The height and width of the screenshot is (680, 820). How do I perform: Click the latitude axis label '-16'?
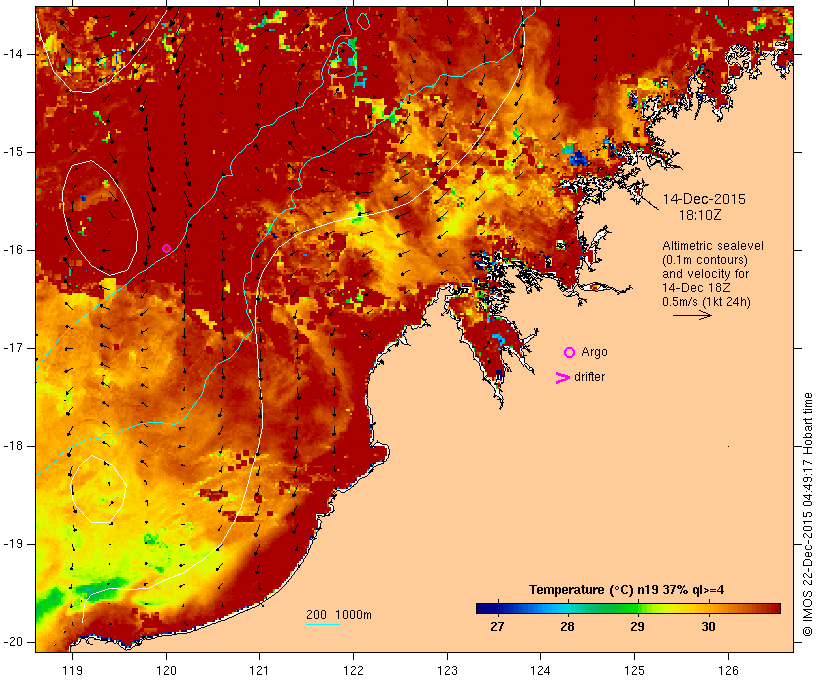pyautogui.click(x=13, y=250)
